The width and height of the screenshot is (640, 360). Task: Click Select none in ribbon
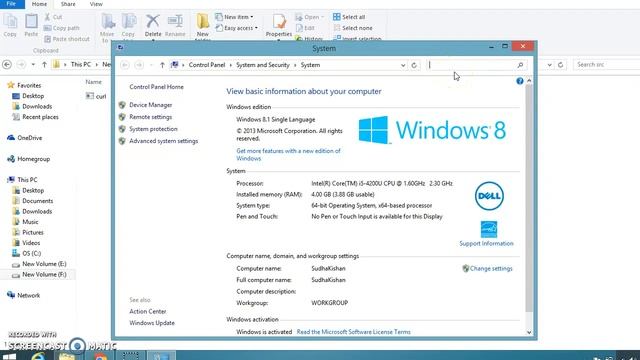[353, 28]
